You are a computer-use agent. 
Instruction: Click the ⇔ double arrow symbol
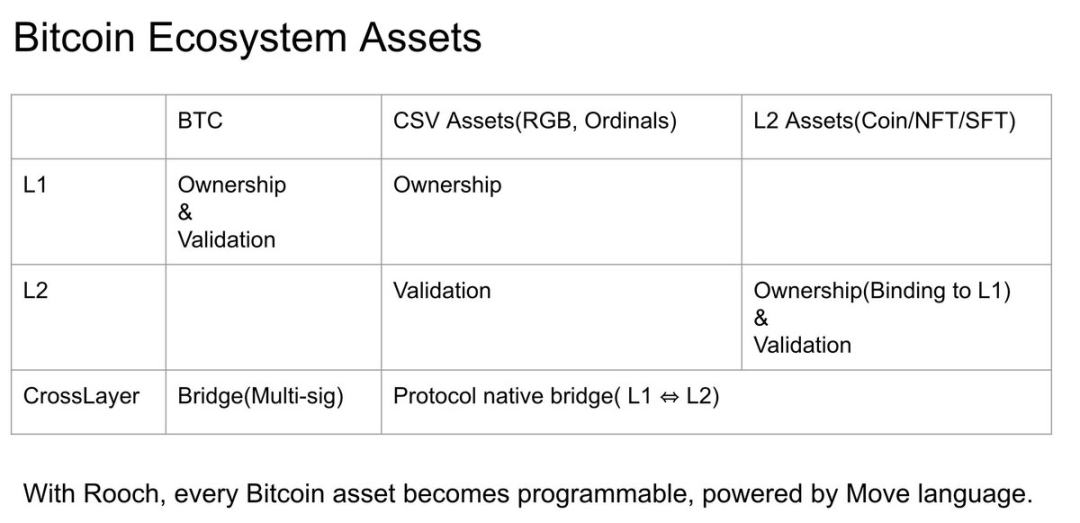(670, 397)
